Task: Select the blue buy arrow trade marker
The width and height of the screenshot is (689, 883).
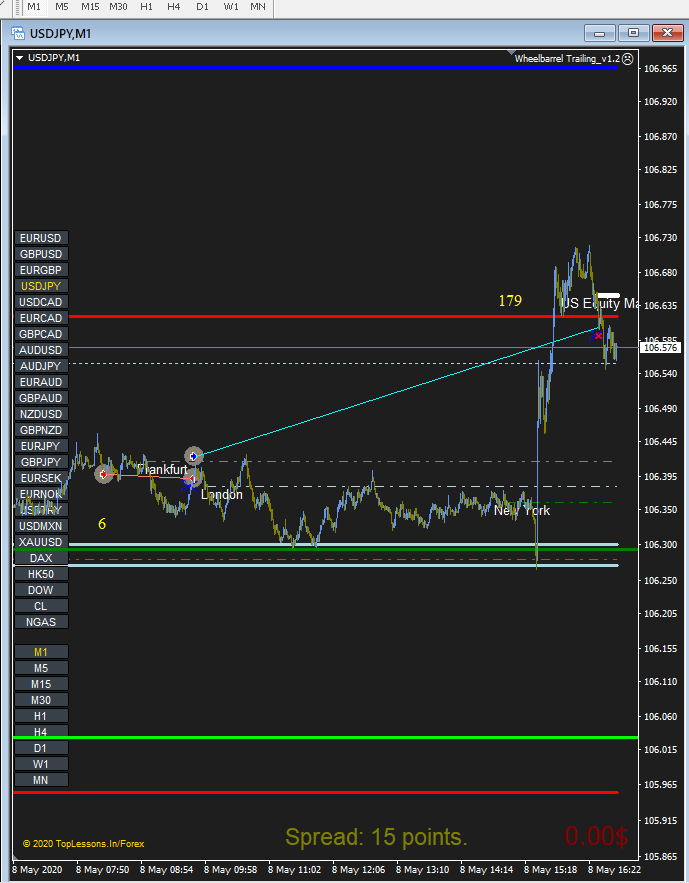Action: point(194,456)
